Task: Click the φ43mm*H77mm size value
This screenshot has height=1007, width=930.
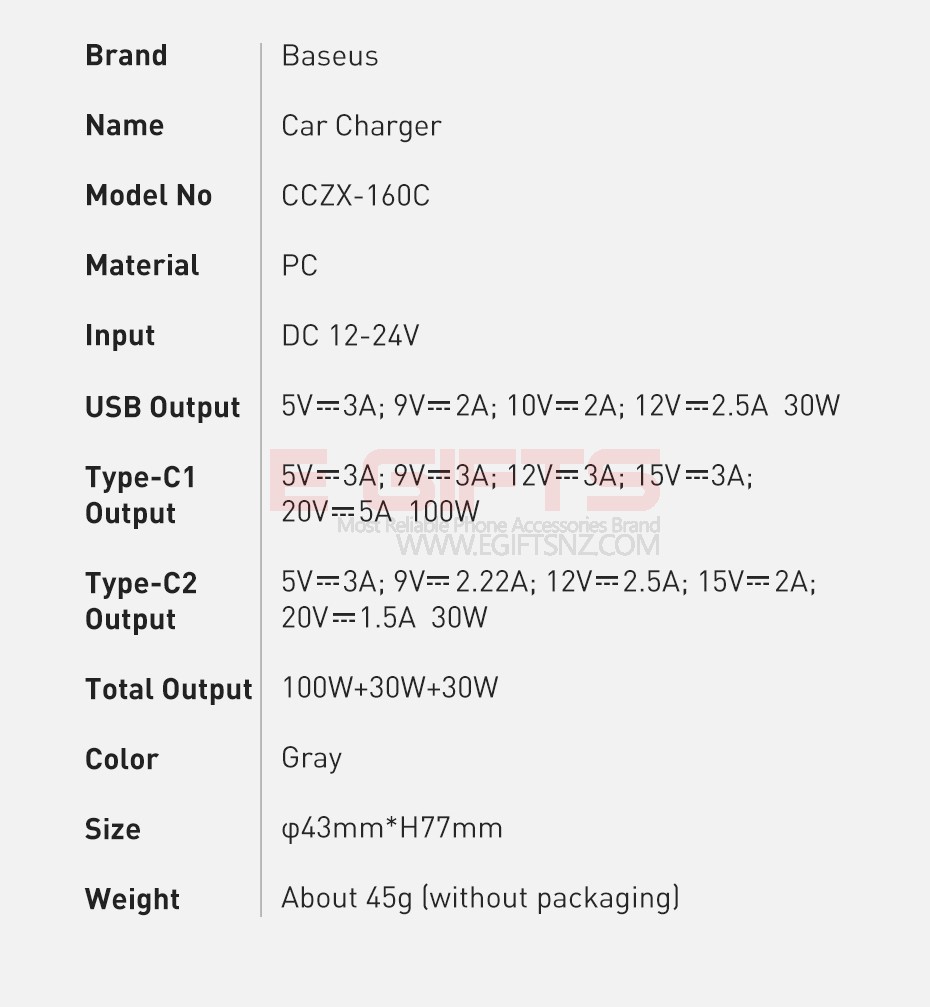Action: click(392, 829)
